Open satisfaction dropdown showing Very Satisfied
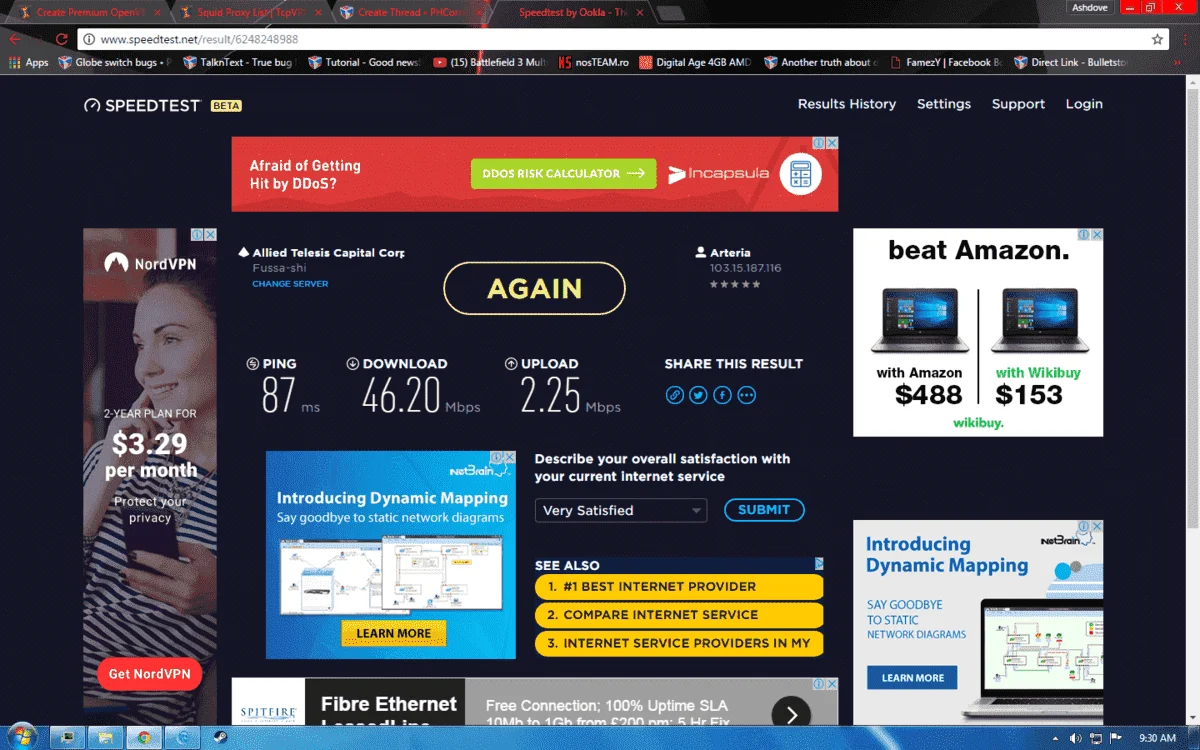1200x750 pixels. point(621,510)
